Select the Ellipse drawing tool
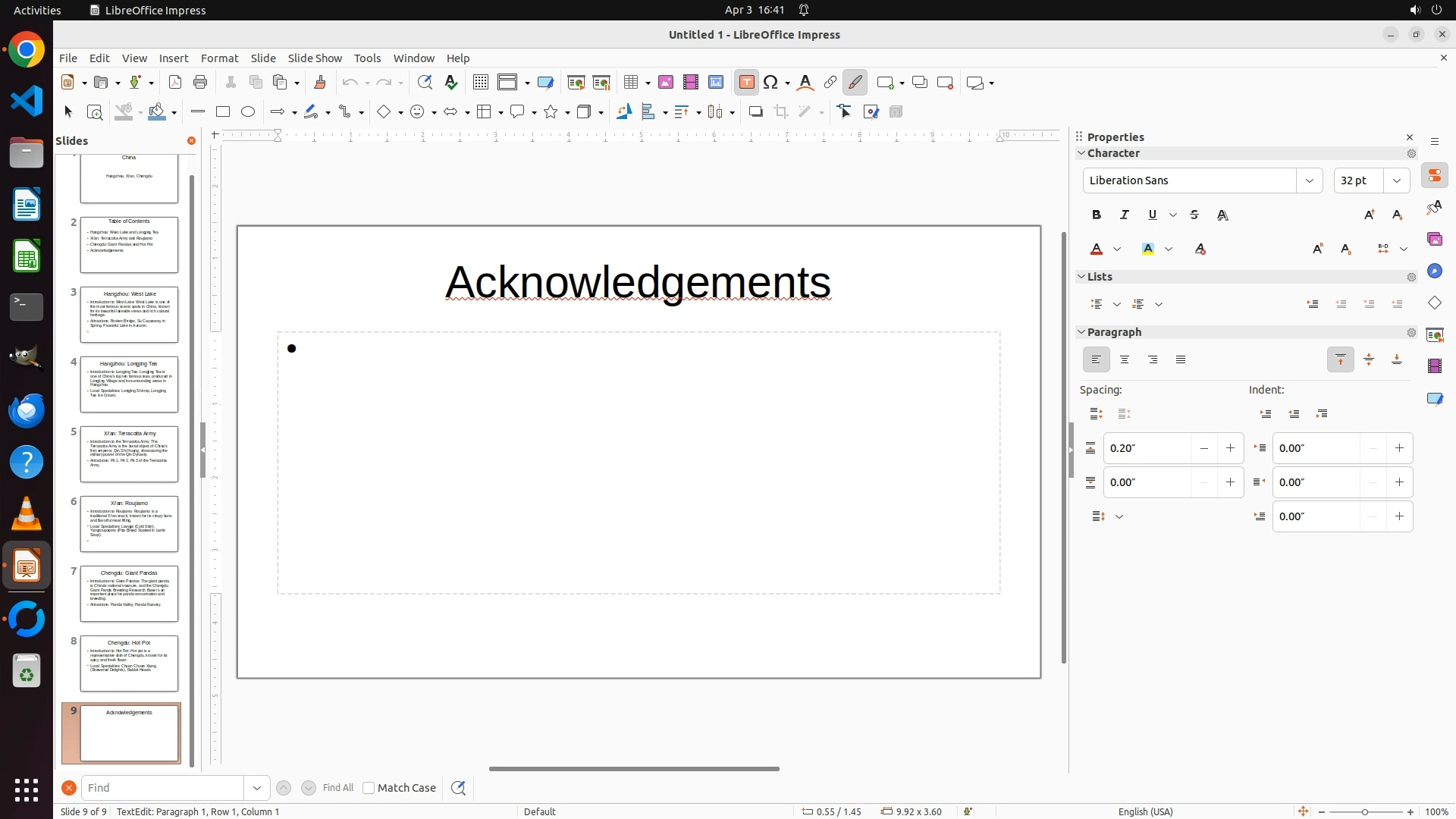 [248, 112]
